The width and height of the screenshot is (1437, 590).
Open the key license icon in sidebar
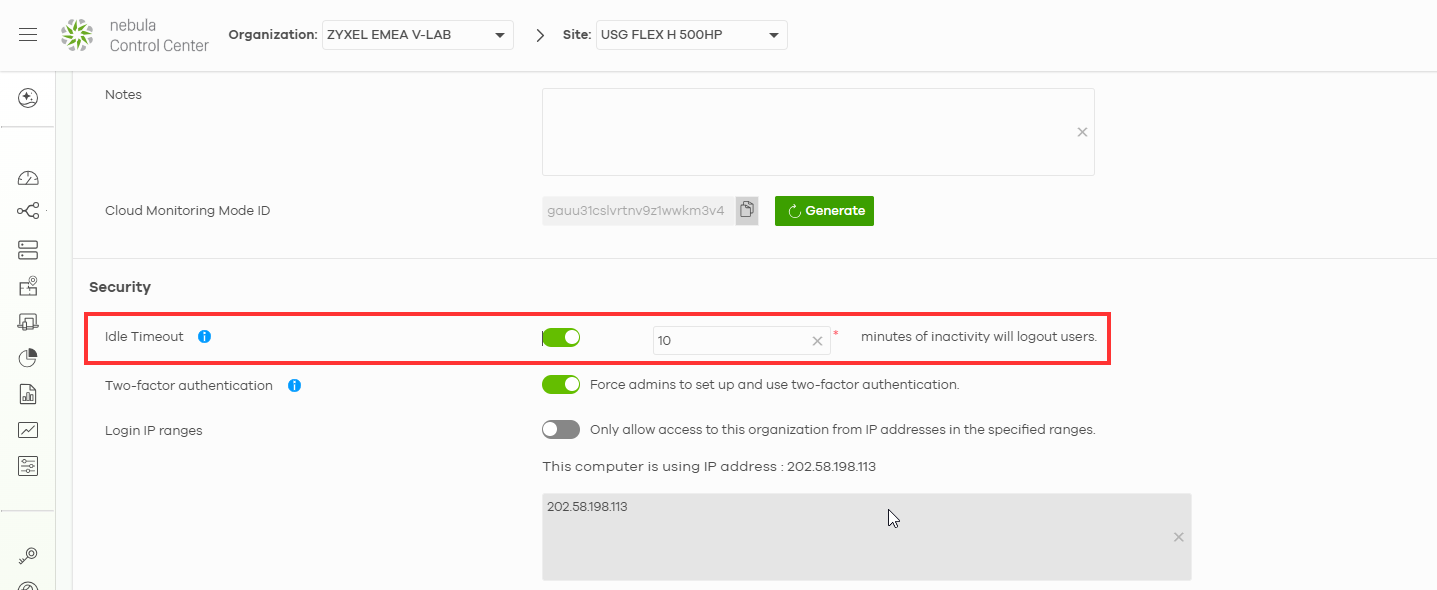pyautogui.click(x=28, y=555)
